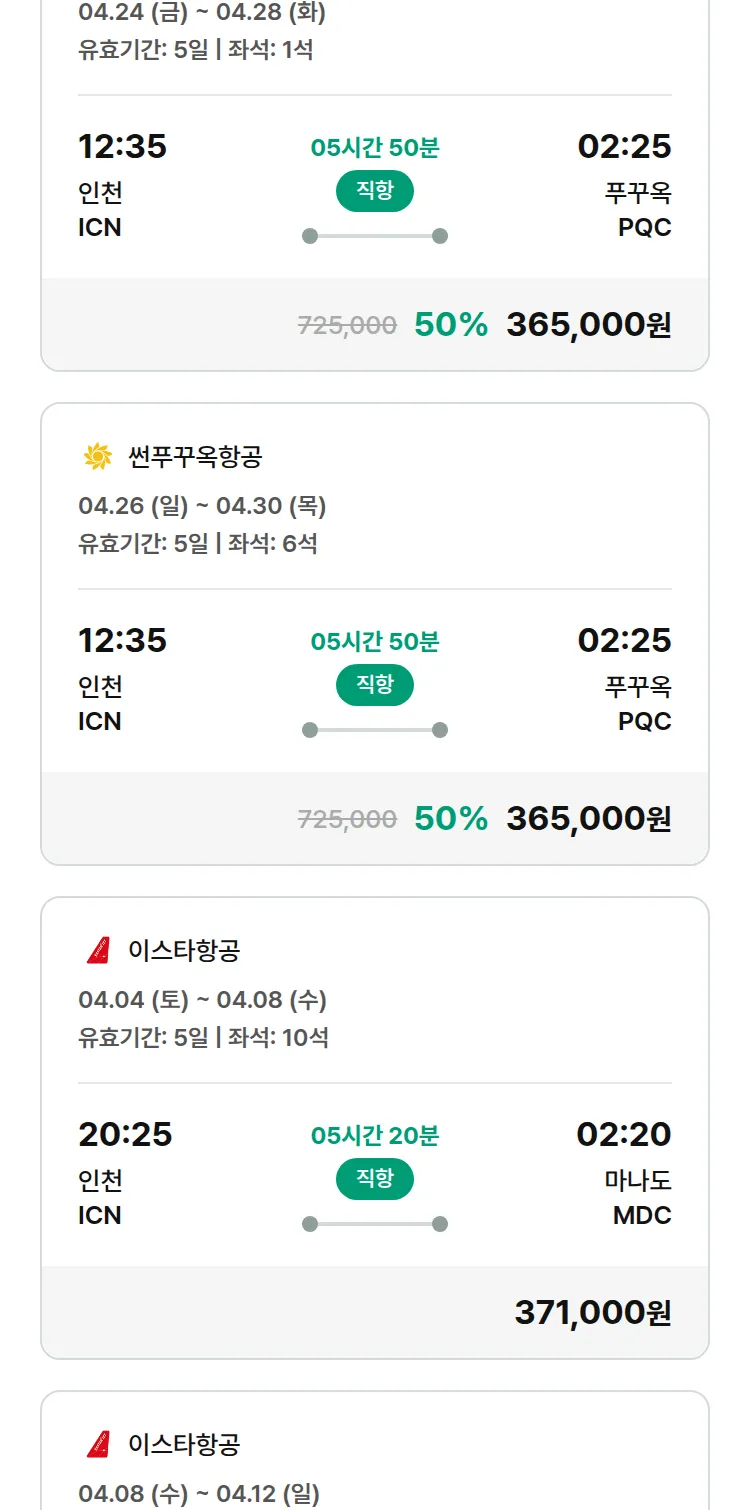Image resolution: width=750 pixels, height=1510 pixels.
Task: Tap 직항 badge on the 04.24 flight
Action: [374, 191]
